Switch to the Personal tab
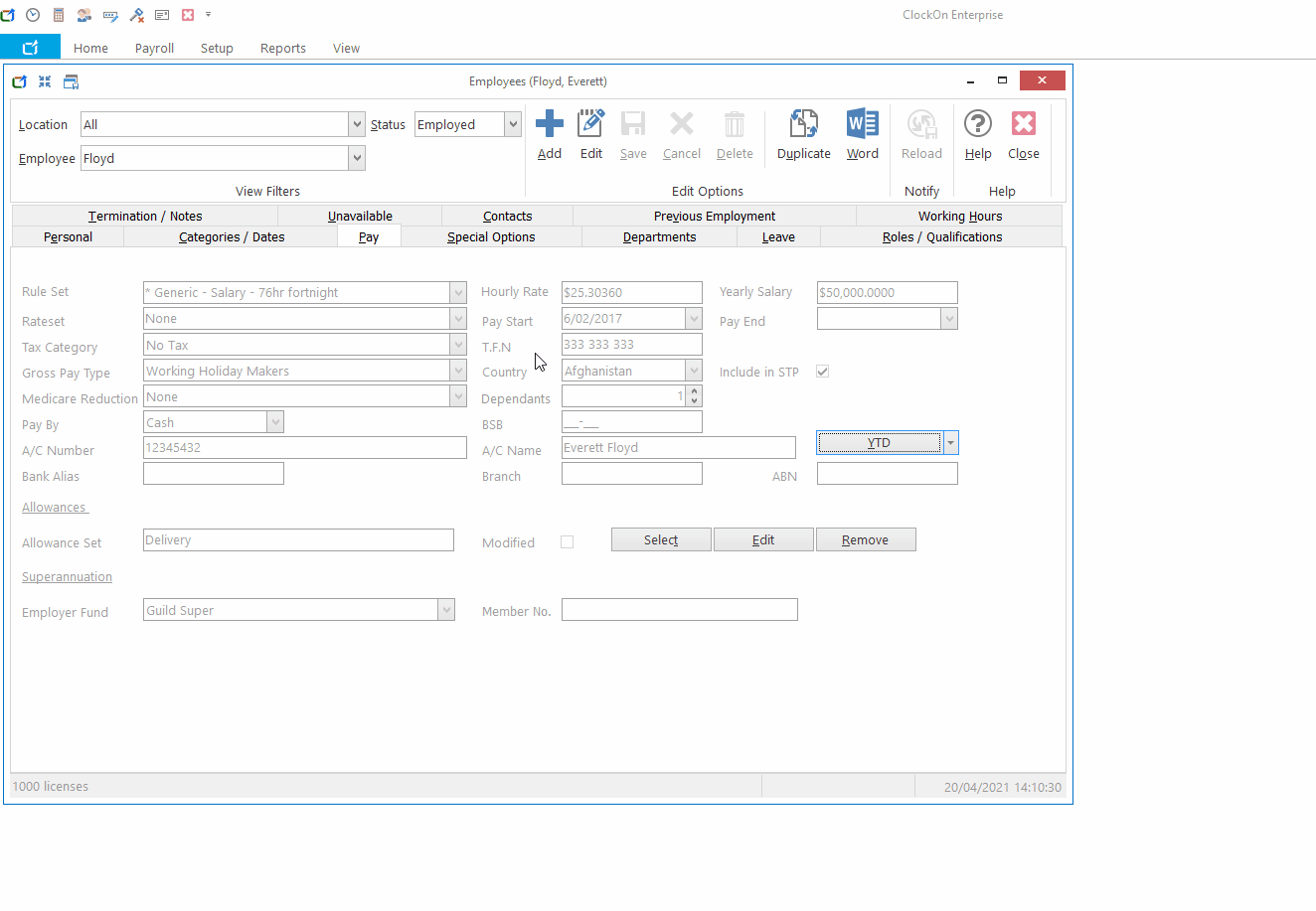 [68, 236]
